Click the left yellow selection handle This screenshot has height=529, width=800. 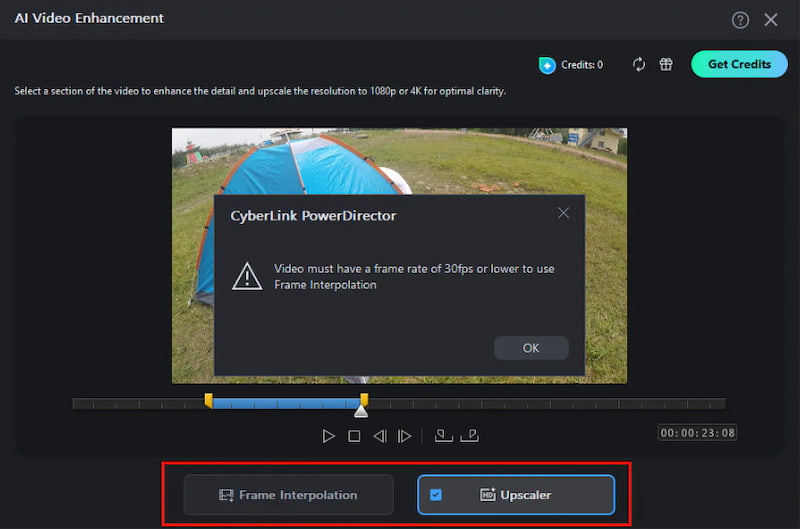coord(209,400)
